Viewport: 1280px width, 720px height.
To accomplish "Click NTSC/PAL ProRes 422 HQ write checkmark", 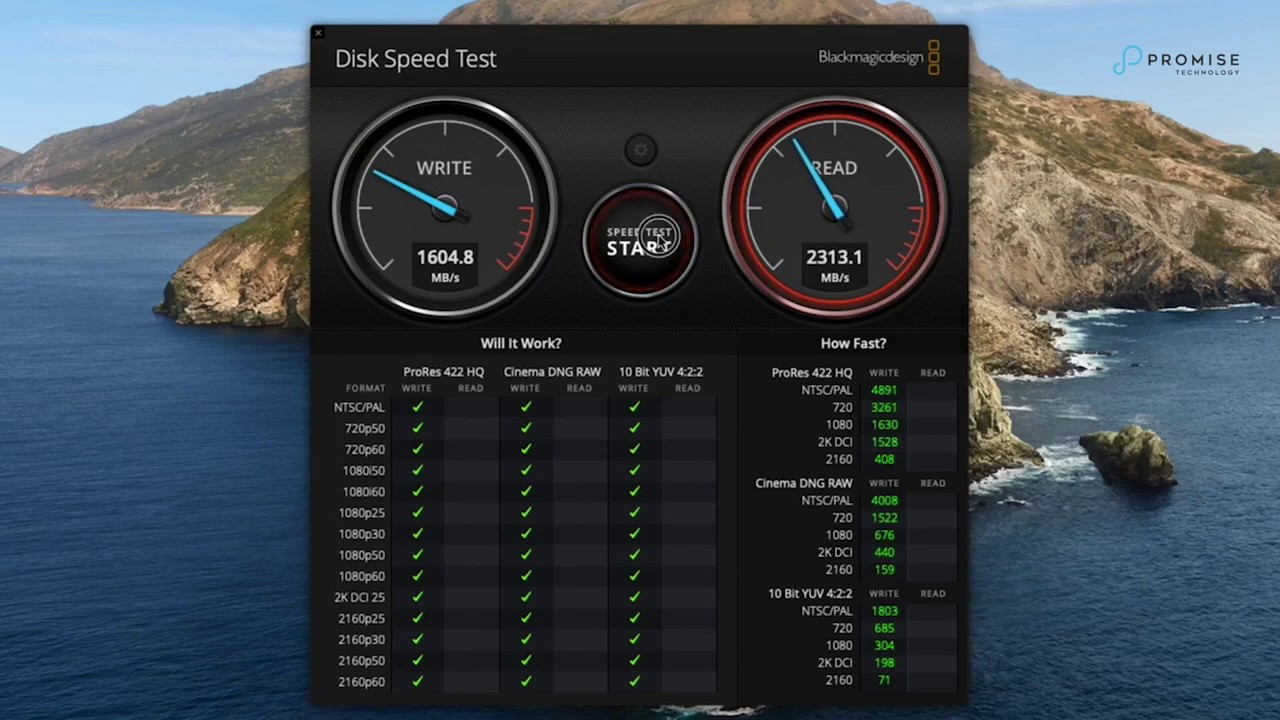I will (x=417, y=407).
